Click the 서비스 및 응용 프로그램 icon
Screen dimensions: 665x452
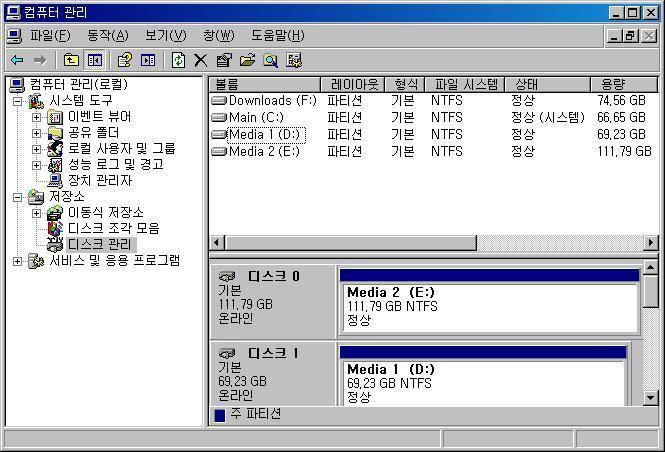(x=36, y=261)
